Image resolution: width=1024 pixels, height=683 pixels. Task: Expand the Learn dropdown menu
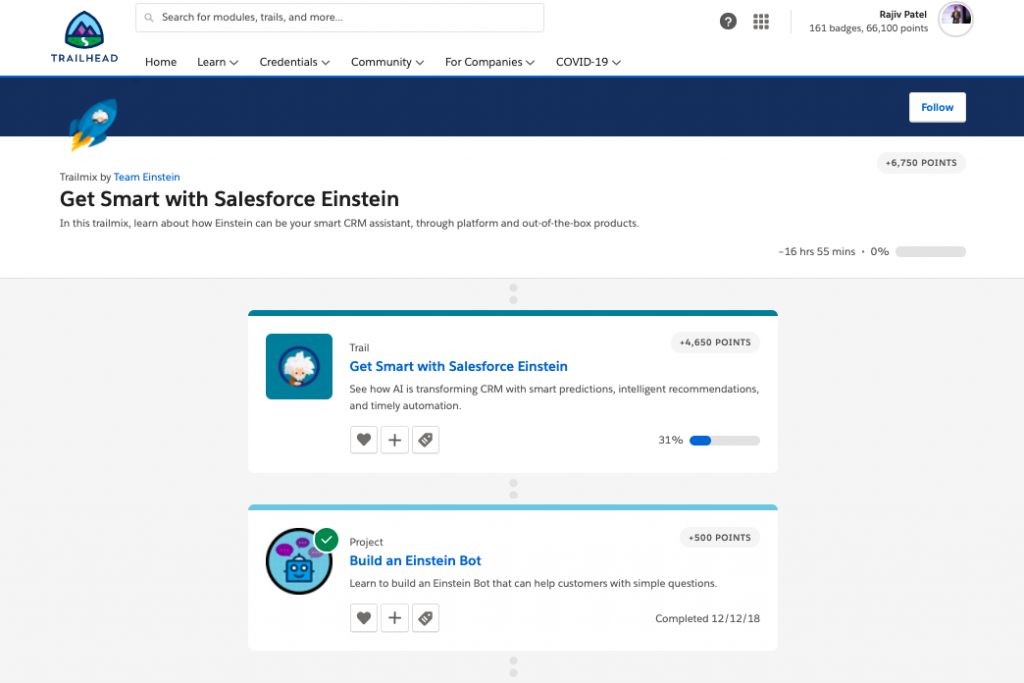pyautogui.click(x=217, y=62)
